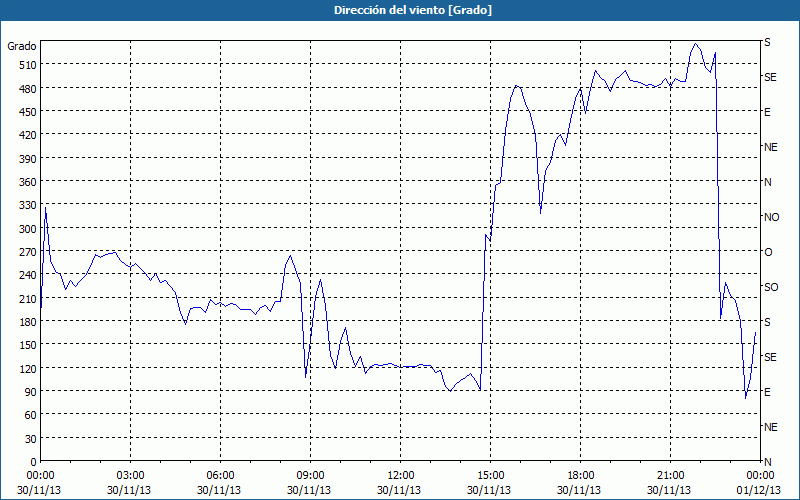
Task: Select the 150 value on left axis
Action: pyautogui.click(x=28, y=345)
